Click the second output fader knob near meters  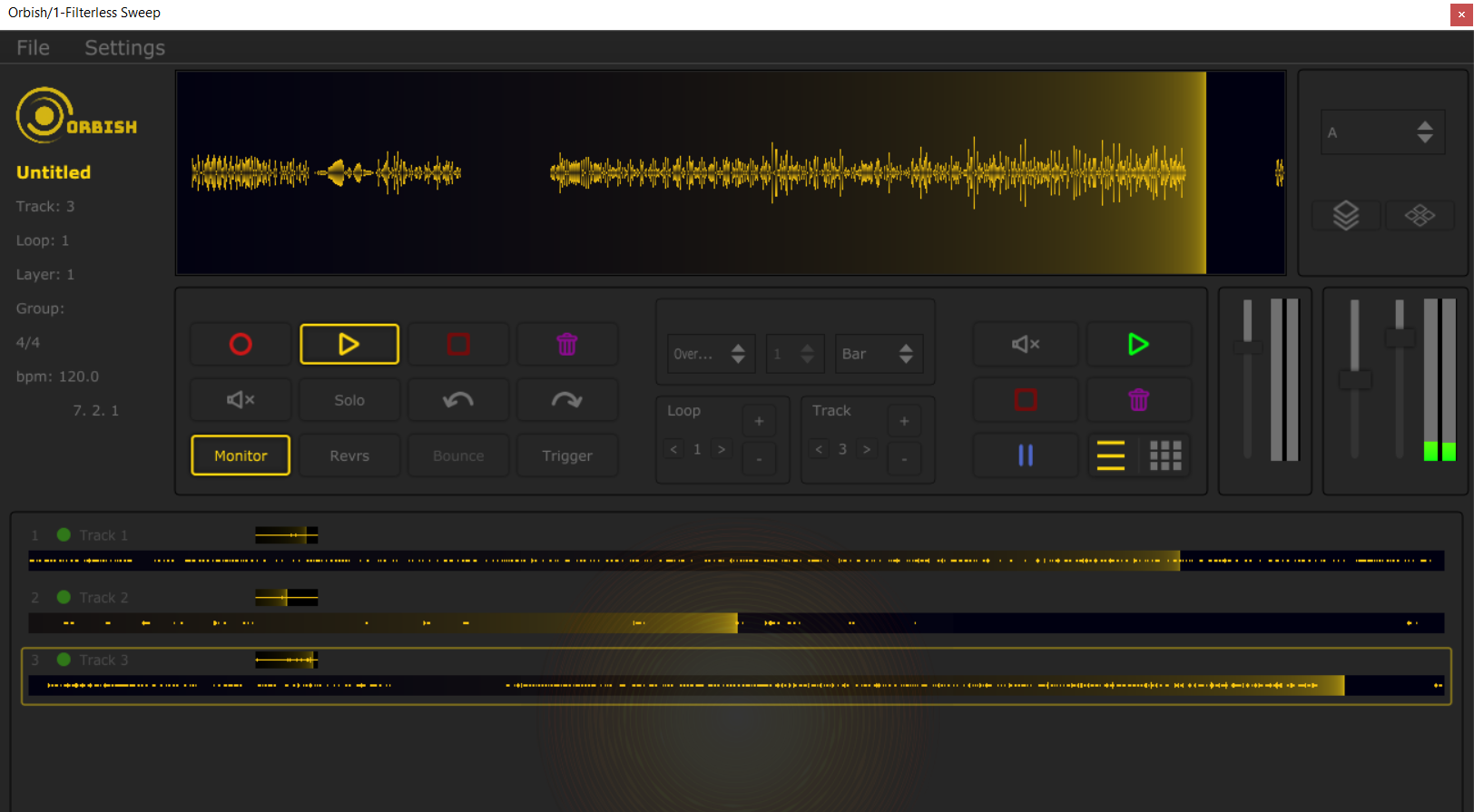coord(1400,338)
